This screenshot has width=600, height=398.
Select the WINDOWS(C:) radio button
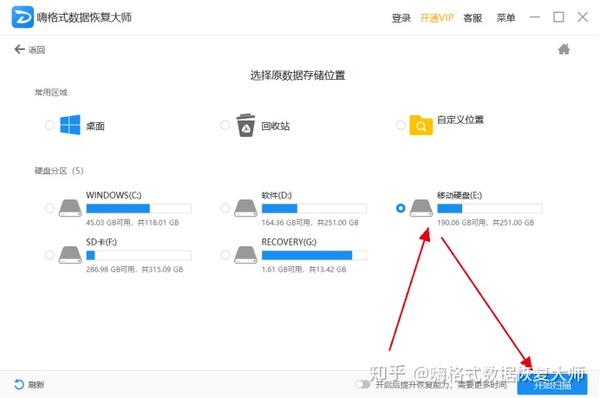point(49,208)
